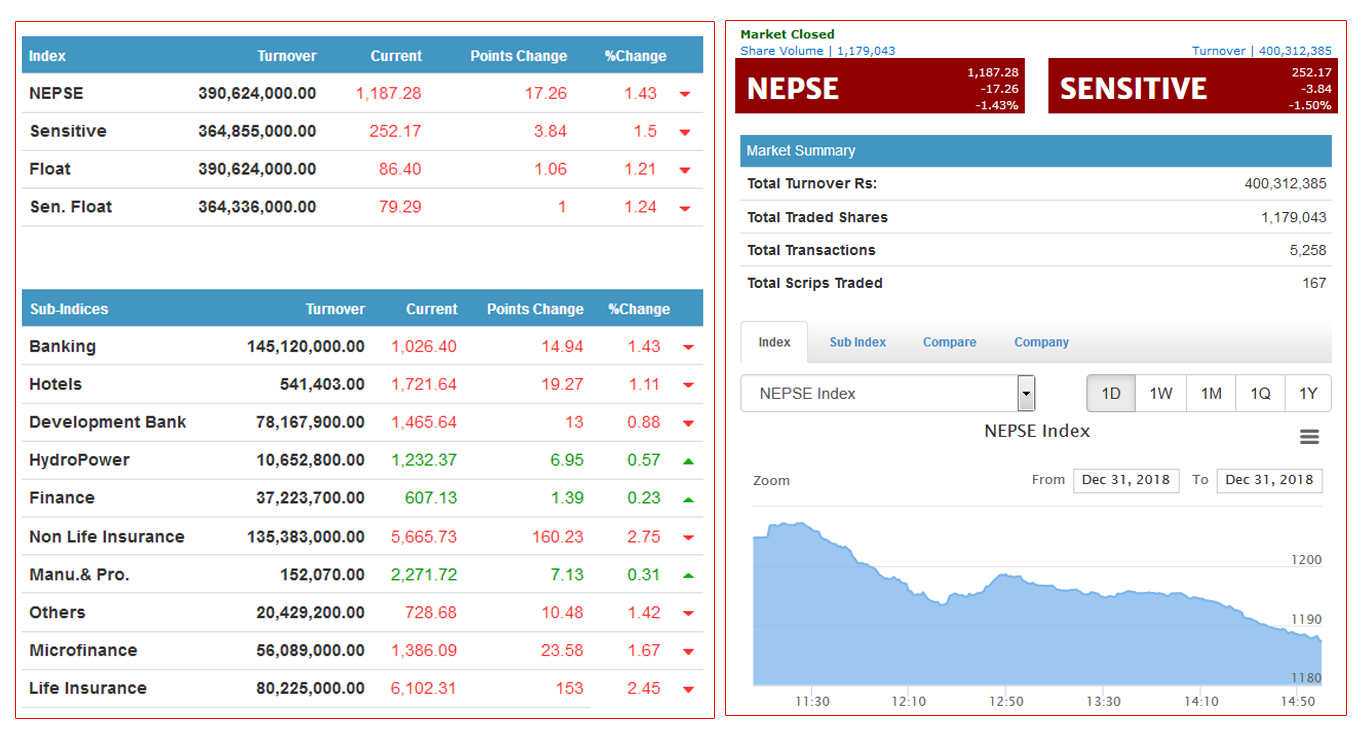
Task: Click the red SENSITIVE index banner
Action: [x=1193, y=86]
